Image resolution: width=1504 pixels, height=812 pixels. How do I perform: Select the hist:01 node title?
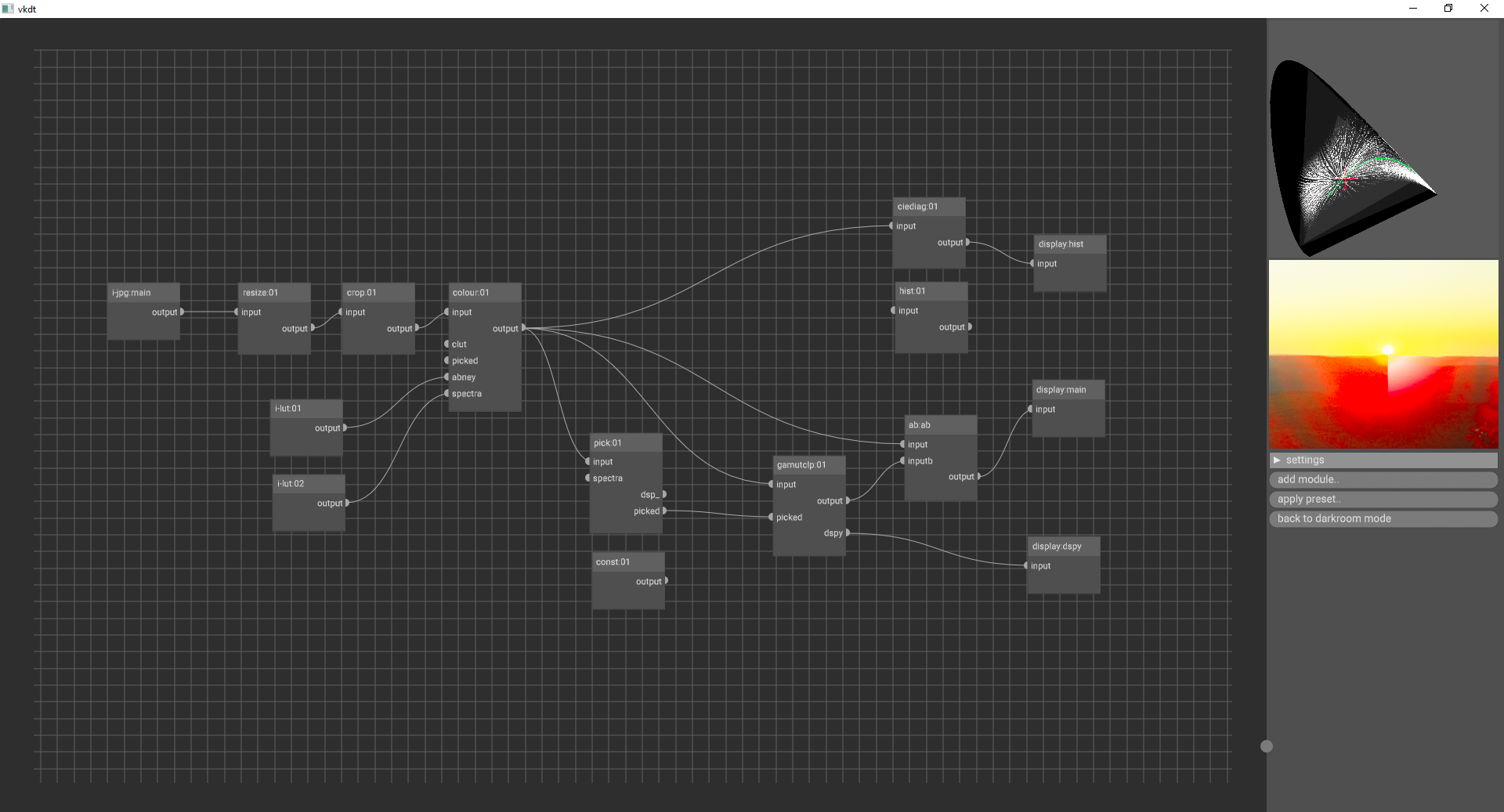pyautogui.click(x=931, y=291)
